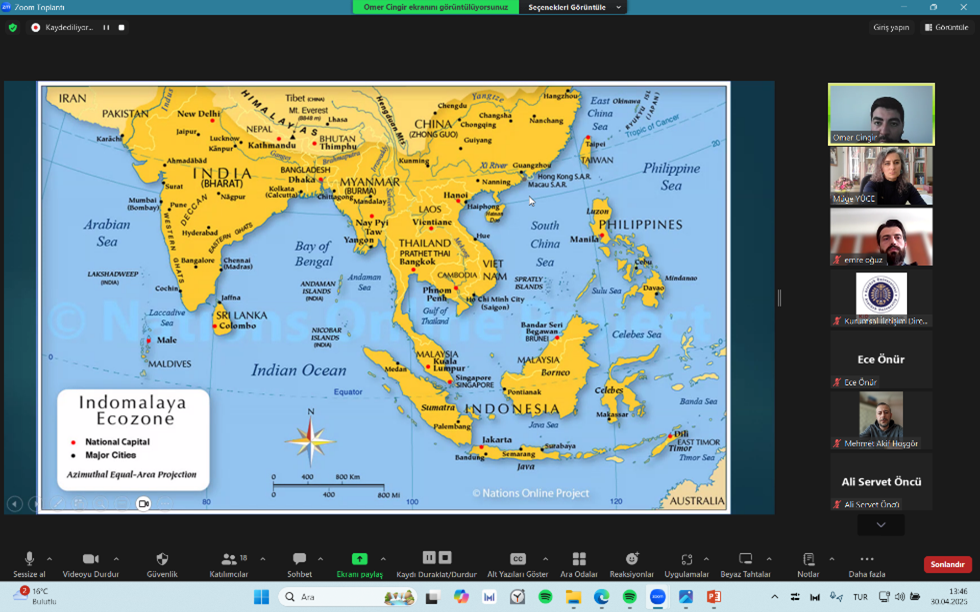Open the Daha fazla menu
Image resolution: width=980 pixels, height=612 pixels.
[867, 564]
